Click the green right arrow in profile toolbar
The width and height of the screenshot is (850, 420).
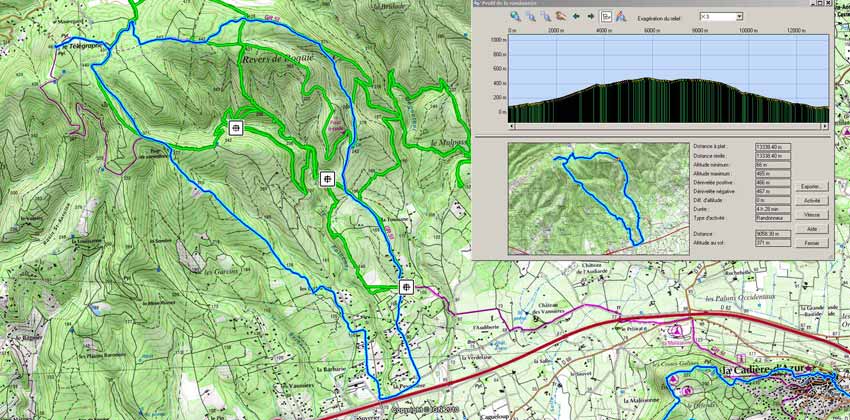pos(590,17)
